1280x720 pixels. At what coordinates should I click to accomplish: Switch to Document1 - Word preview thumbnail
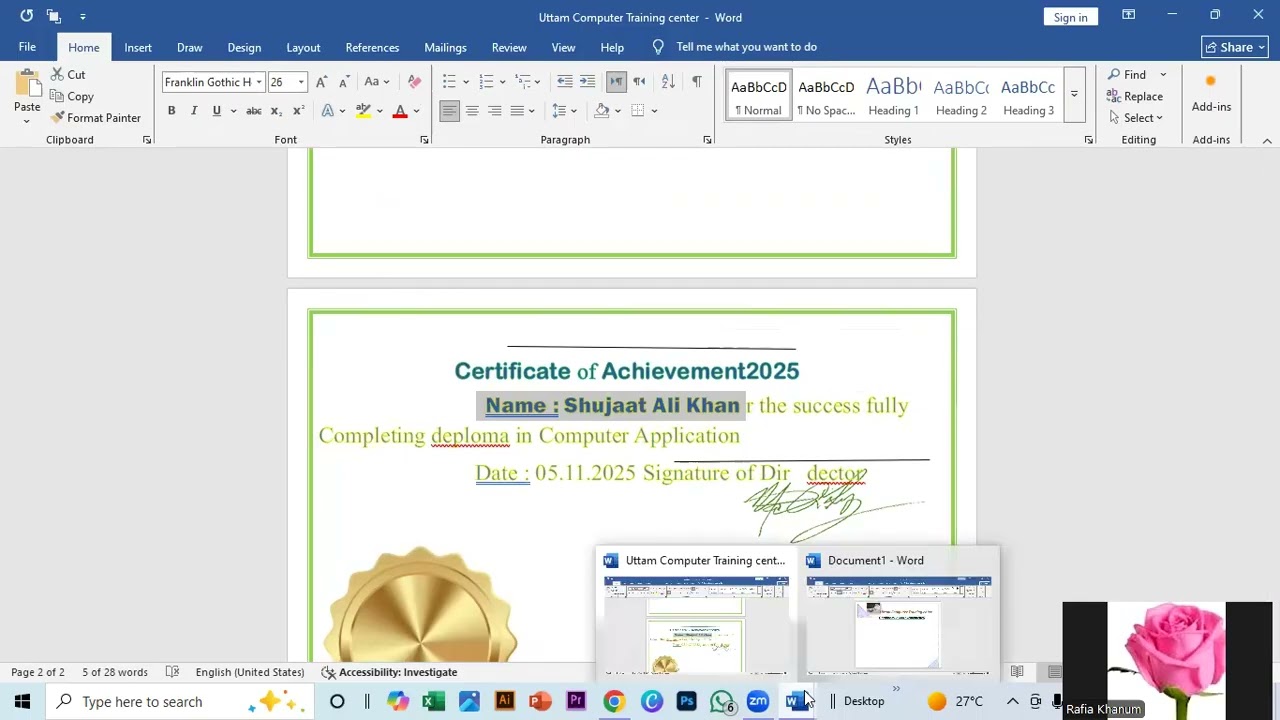click(898, 615)
